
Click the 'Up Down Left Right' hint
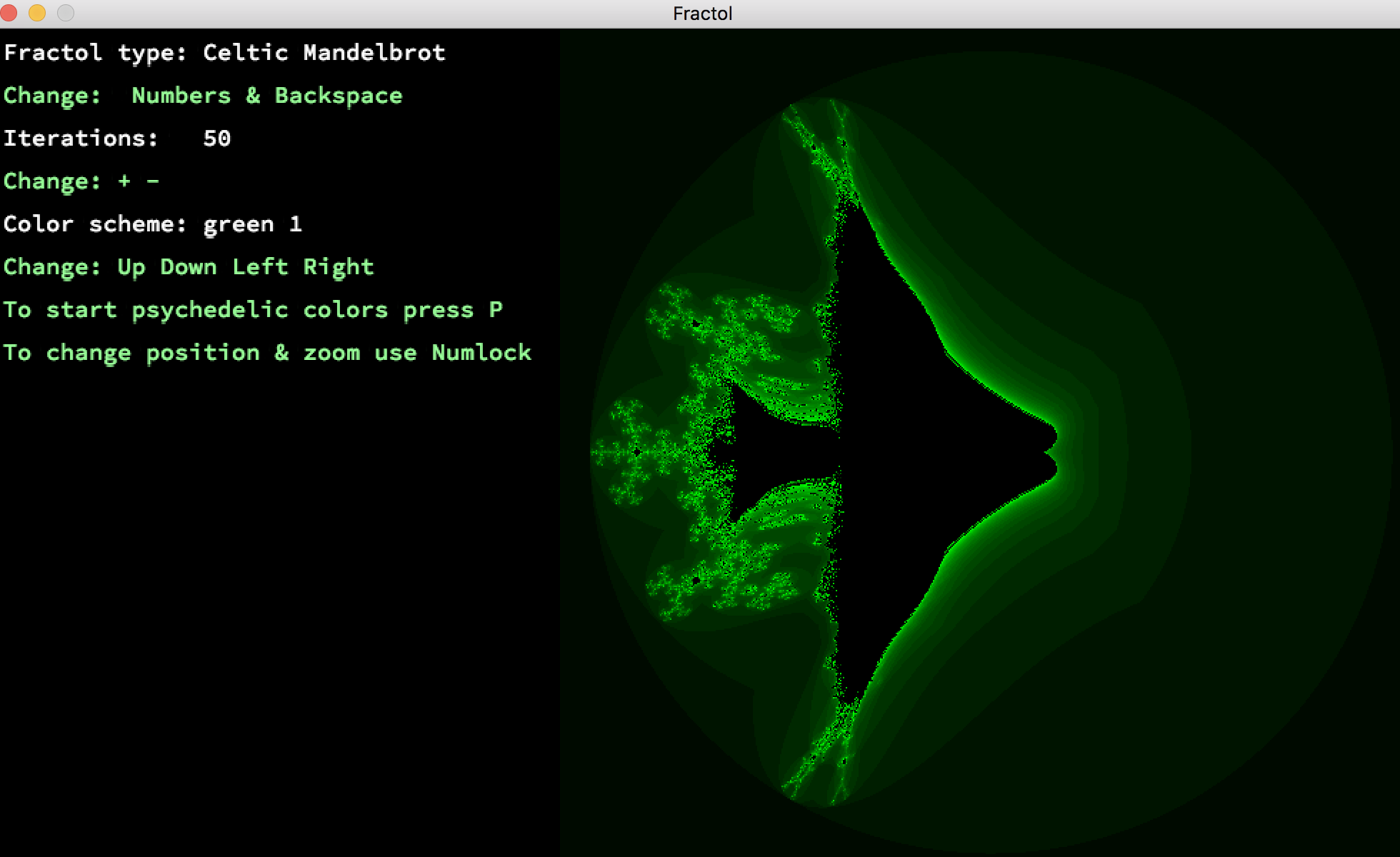coord(245,267)
